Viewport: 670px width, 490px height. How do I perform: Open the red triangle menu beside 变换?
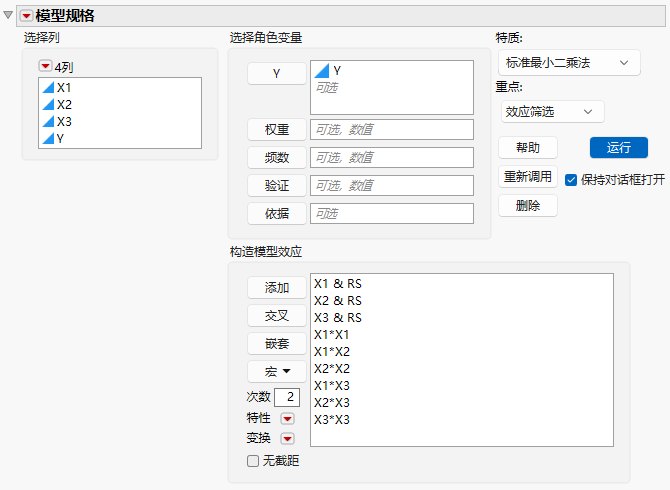point(287,438)
